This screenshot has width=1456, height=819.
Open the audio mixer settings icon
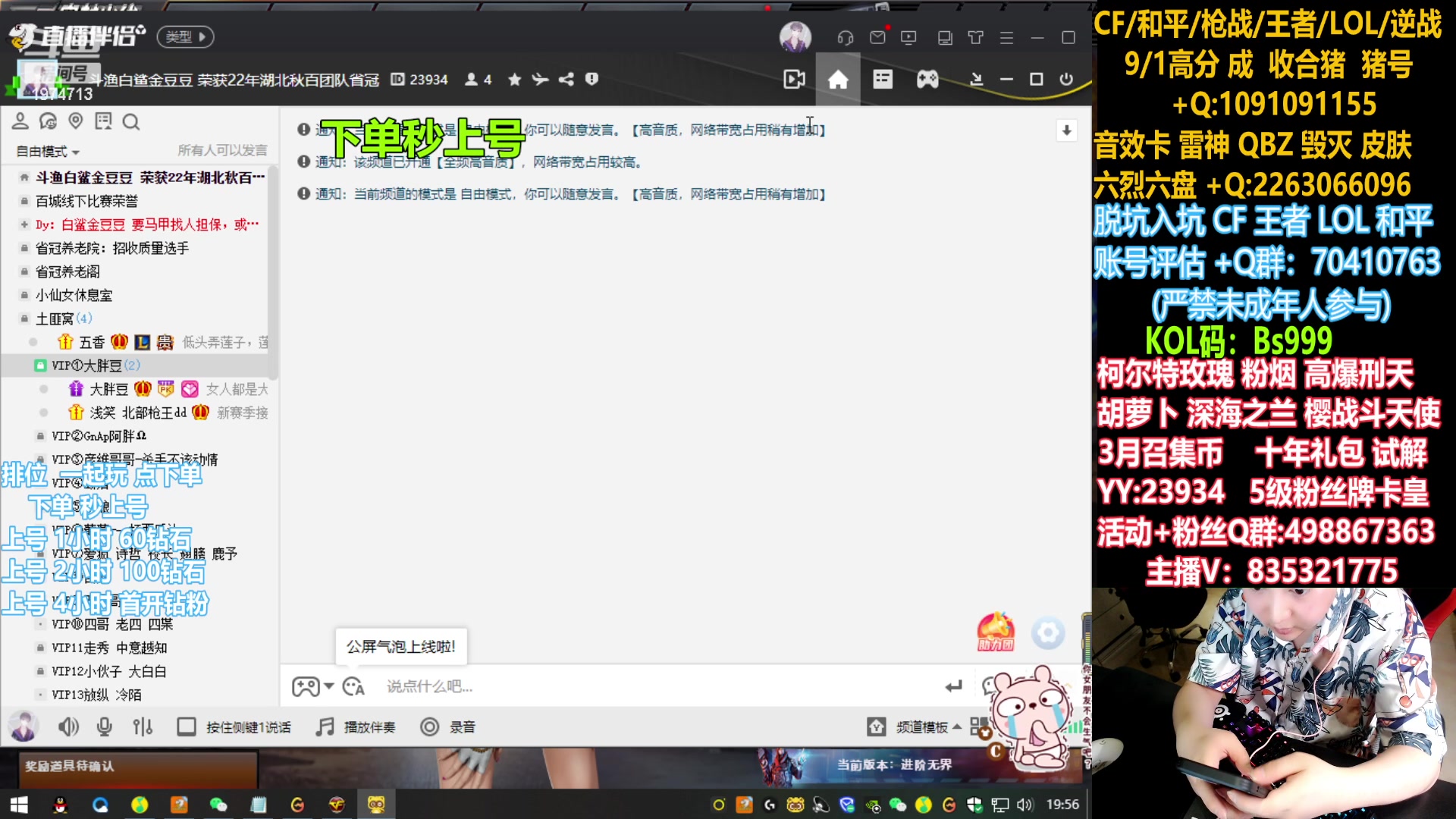pyautogui.click(x=143, y=727)
